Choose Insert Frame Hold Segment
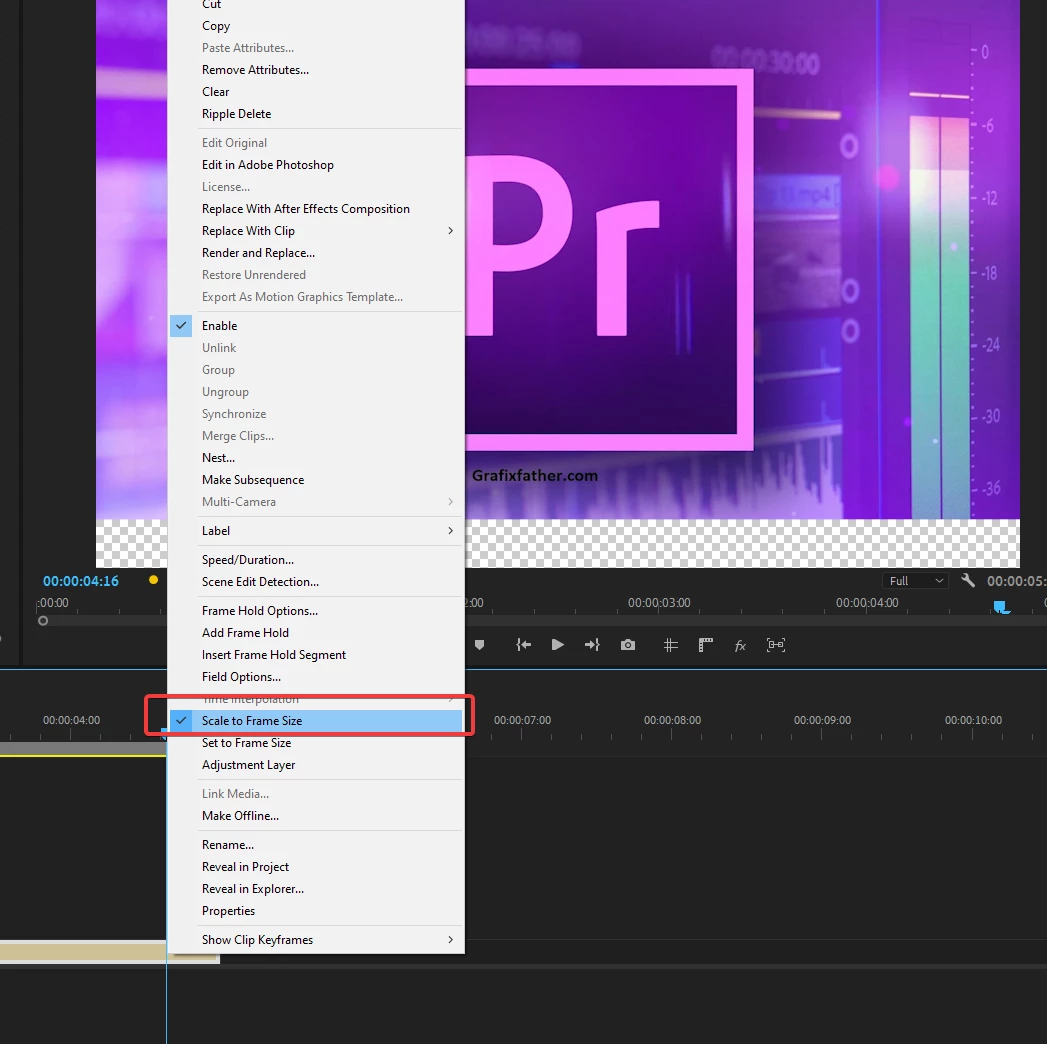1047x1044 pixels. click(x=316, y=655)
